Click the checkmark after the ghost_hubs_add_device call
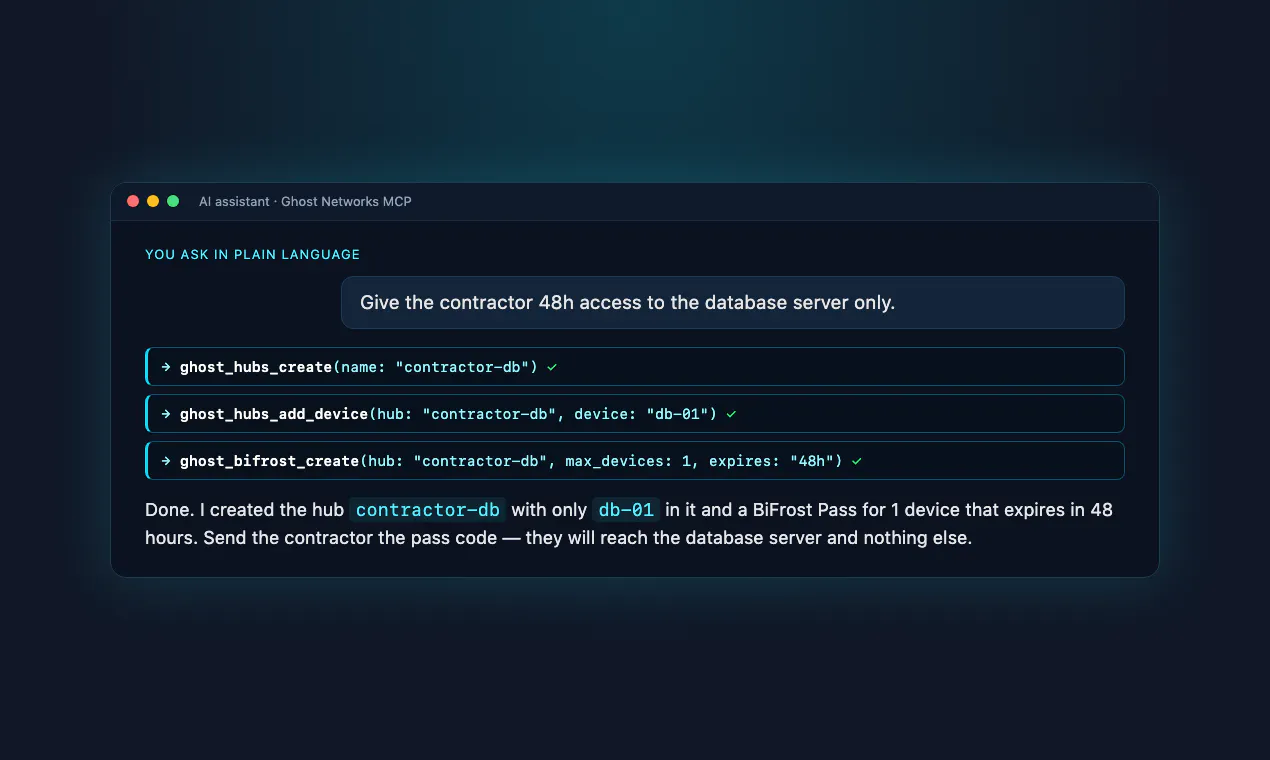 tap(731, 414)
